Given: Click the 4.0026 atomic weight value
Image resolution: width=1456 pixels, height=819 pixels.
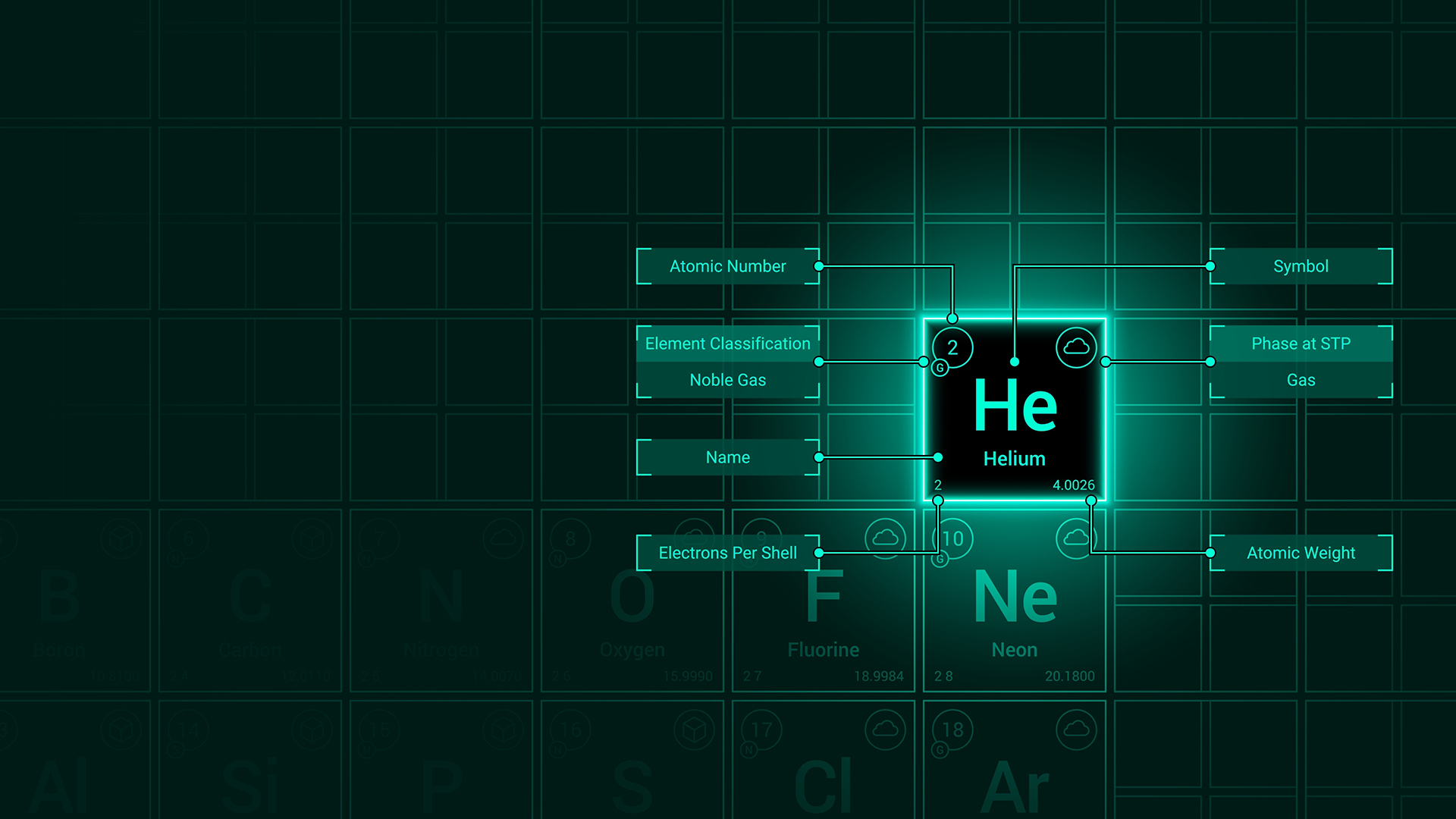Looking at the screenshot, I should 1073,485.
